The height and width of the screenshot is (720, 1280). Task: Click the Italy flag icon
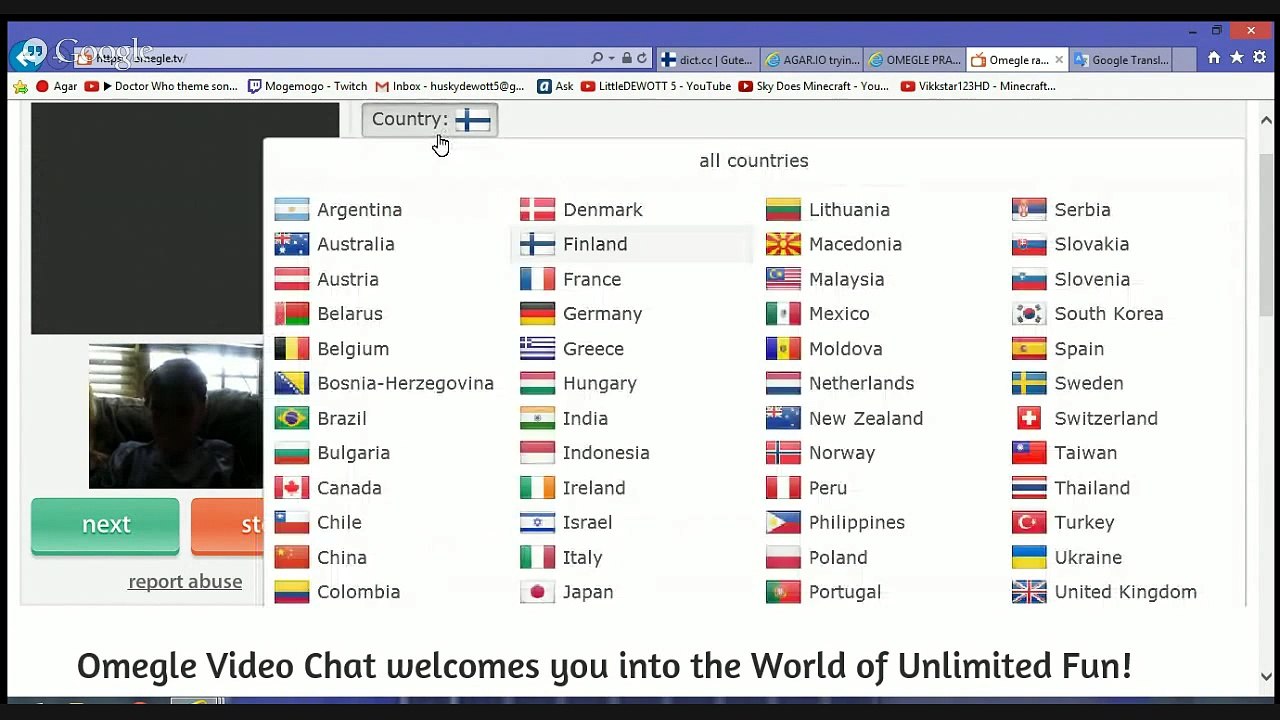click(x=537, y=557)
